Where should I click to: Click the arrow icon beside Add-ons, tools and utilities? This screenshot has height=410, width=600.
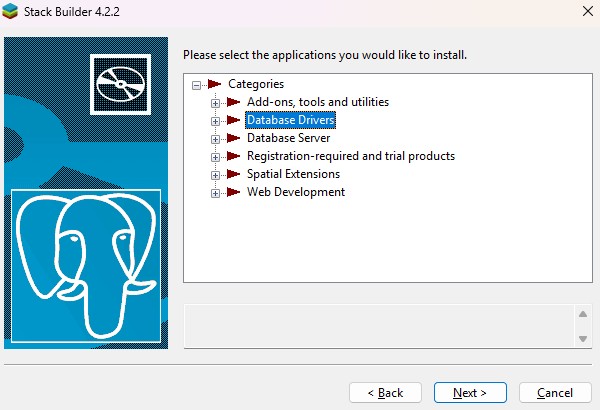click(233, 102)
